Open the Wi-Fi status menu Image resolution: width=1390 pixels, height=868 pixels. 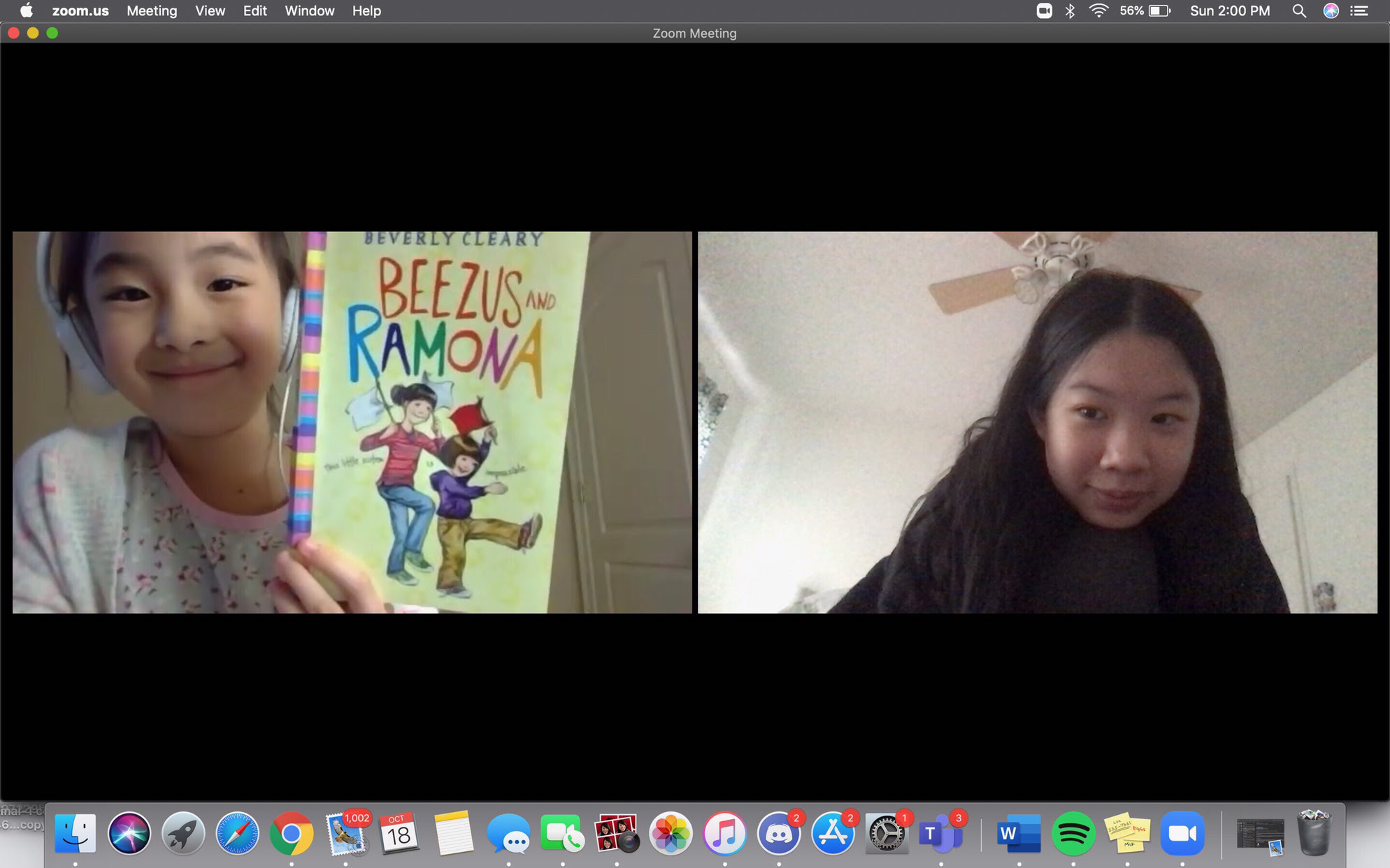coord(1098,10)
